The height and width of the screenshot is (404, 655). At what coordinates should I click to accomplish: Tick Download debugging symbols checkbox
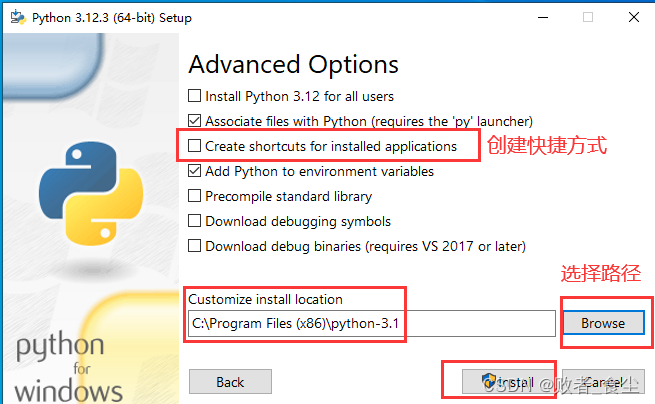[194, 221]
